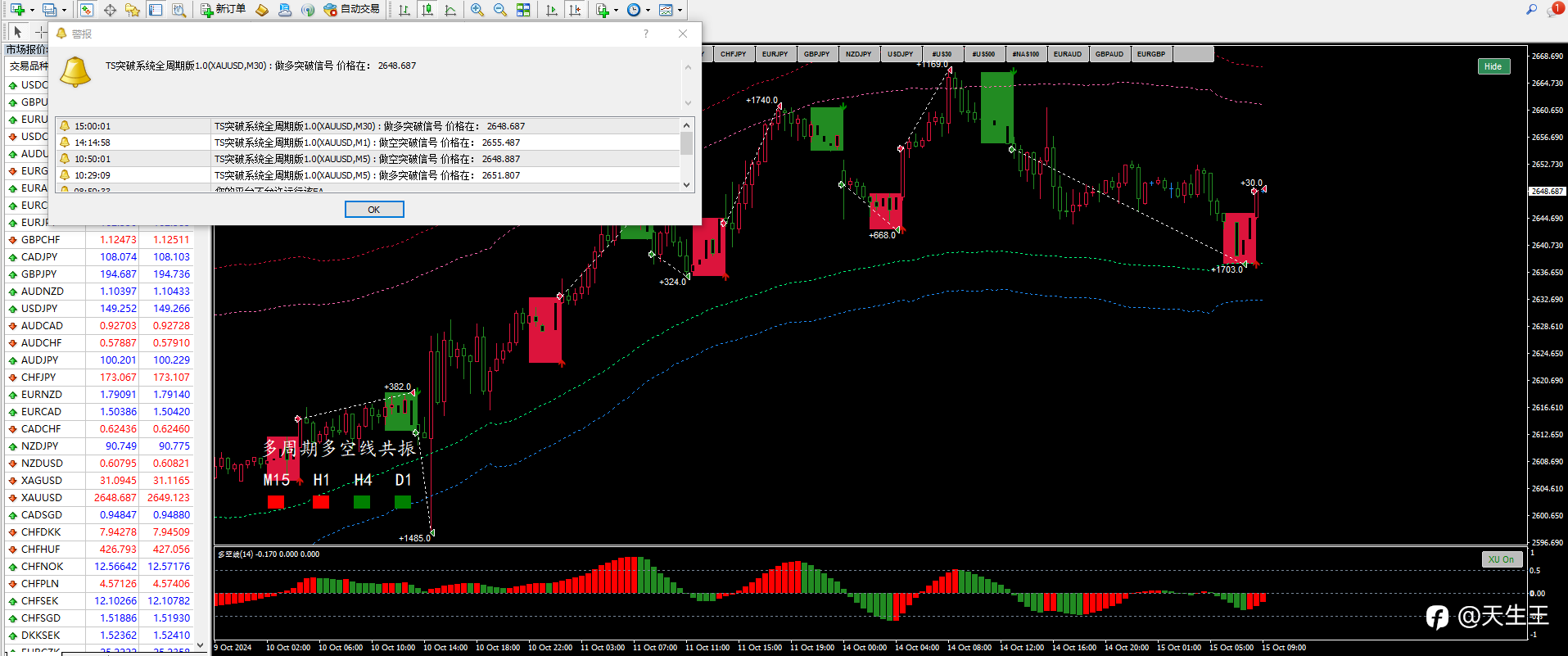Toggle the Data Window crosshair-target icon
The image size is (1568, 656).
pyautogui.click(x=110, y=10)
